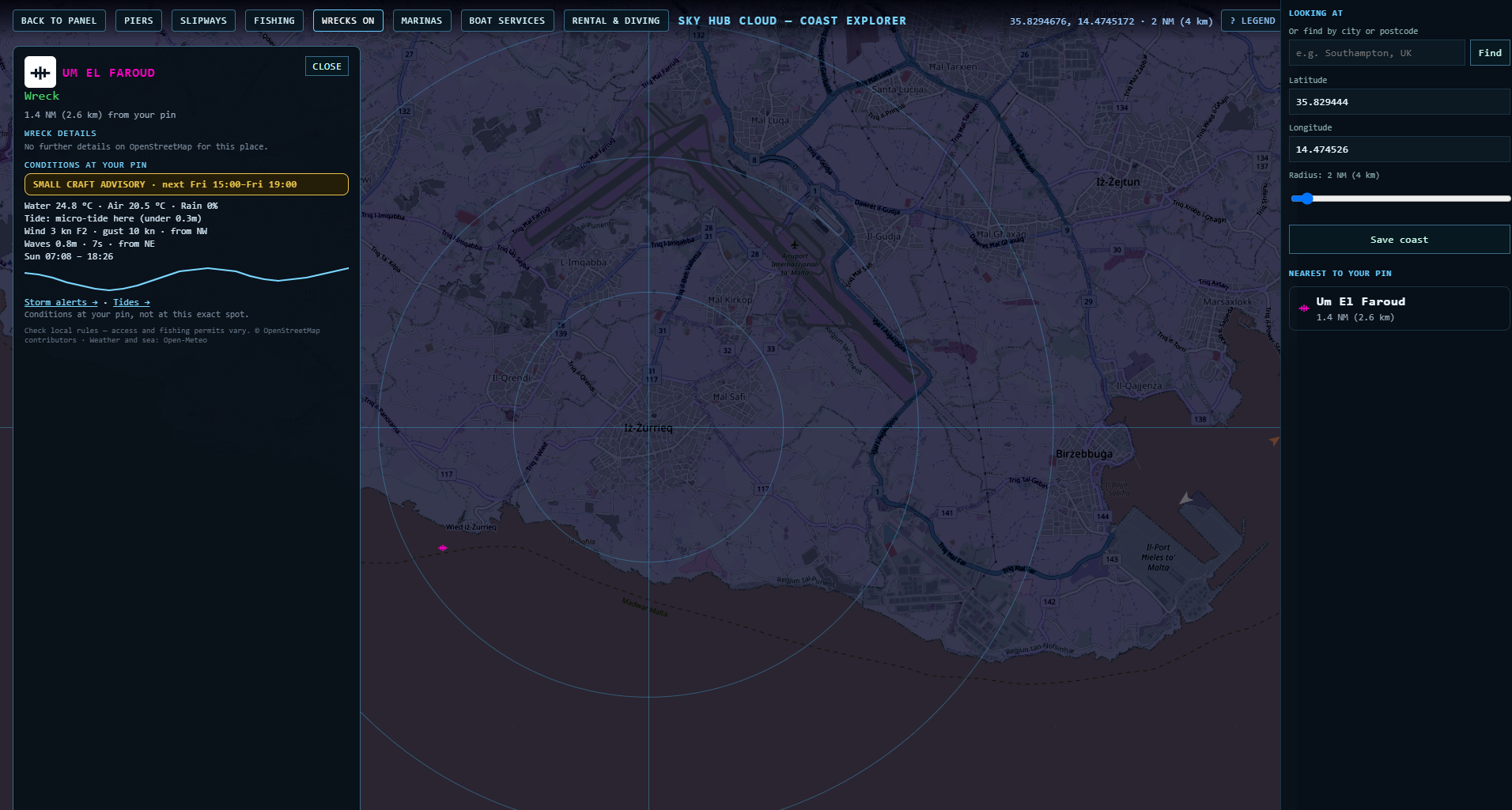Go back to panel
The image size is (1512, 810).
tap(59, 21)
